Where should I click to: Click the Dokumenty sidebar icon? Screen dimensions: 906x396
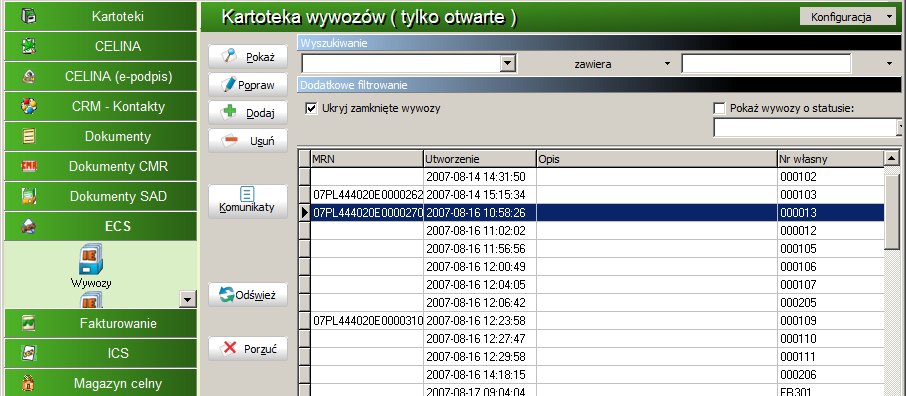pyautogui.click(x=29, y=136)
